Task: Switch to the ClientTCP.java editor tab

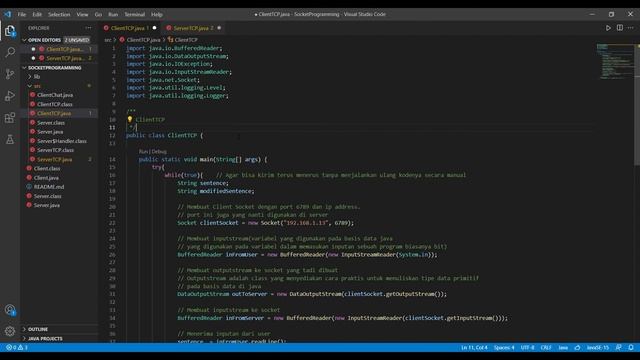Action: coord(130,28)
